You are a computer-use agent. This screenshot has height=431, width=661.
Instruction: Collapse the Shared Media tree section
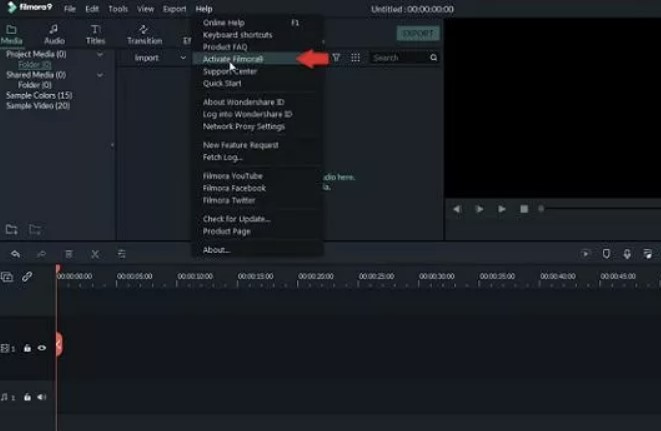100,75
